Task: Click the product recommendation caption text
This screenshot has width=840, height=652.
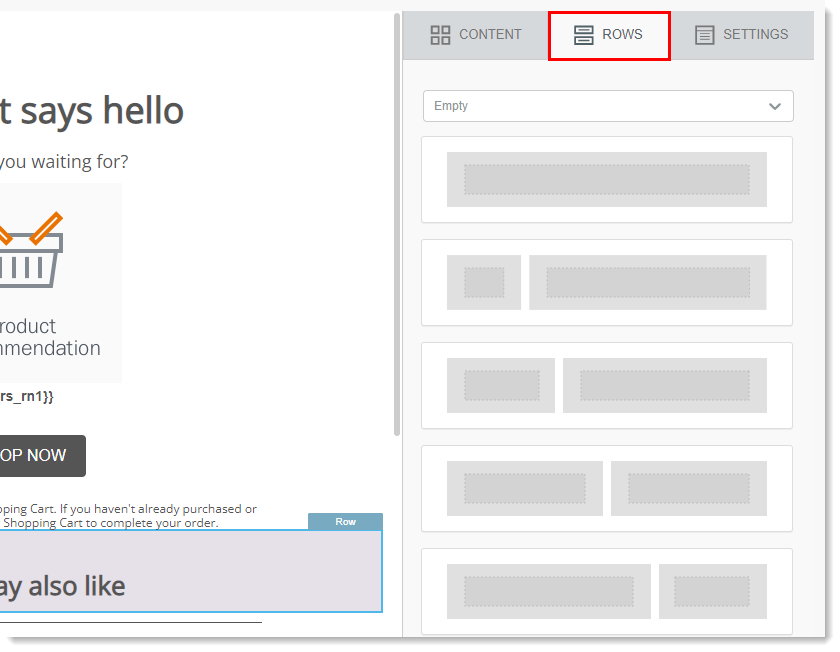Action: point(50,337)
